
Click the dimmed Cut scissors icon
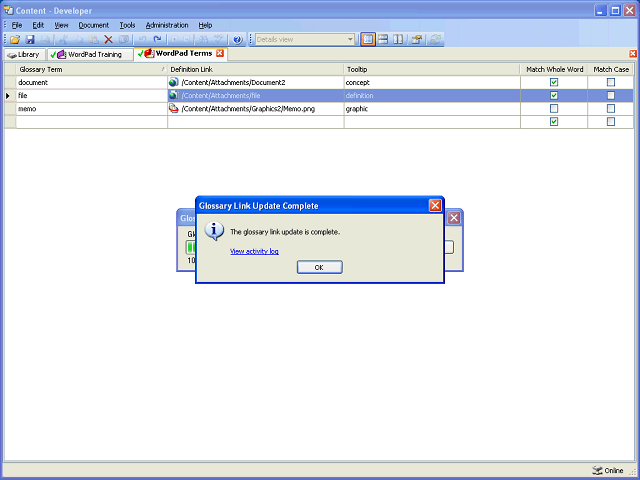[x=63, y=40]
